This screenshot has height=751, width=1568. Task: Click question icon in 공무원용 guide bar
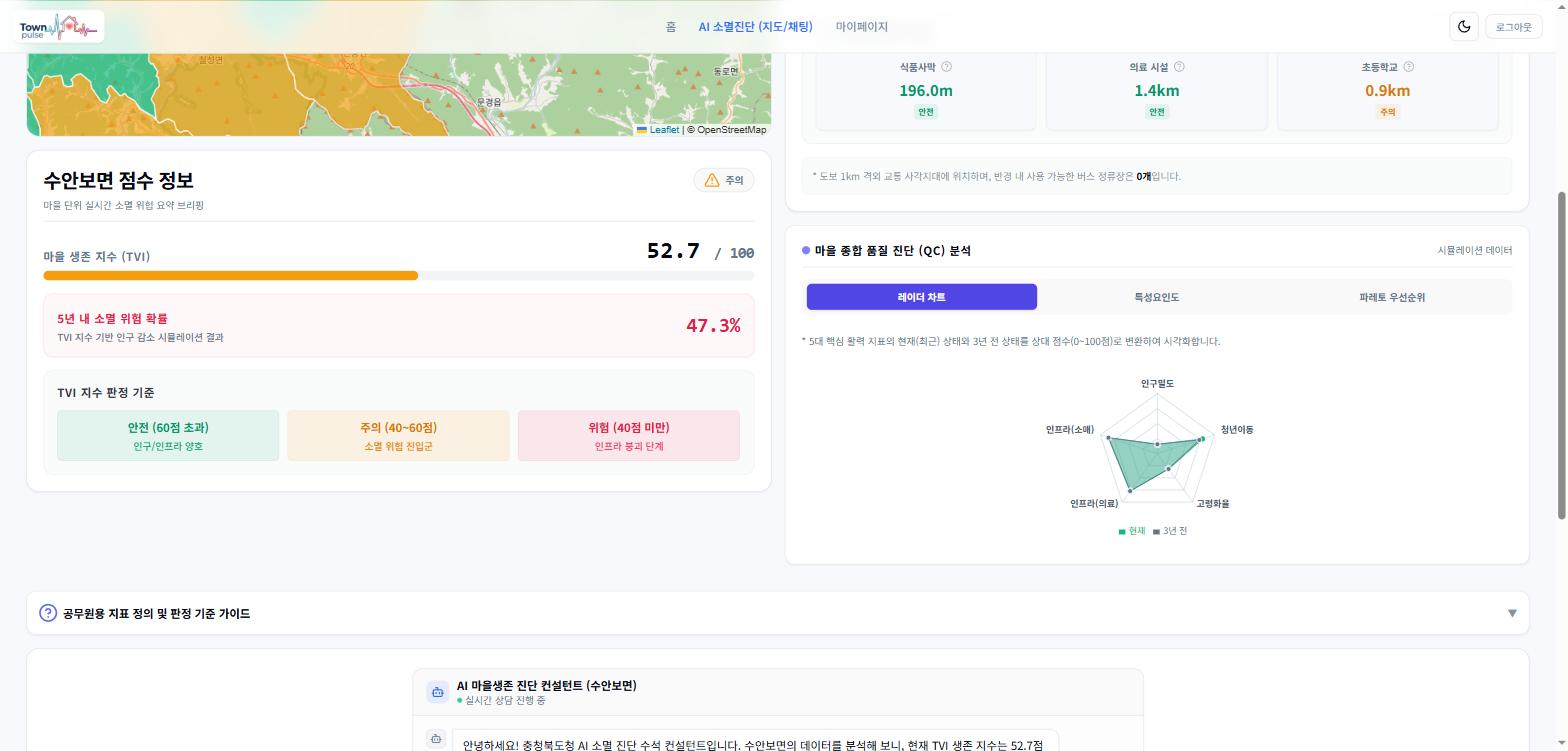pyautogui.click(x=48, y=613)
